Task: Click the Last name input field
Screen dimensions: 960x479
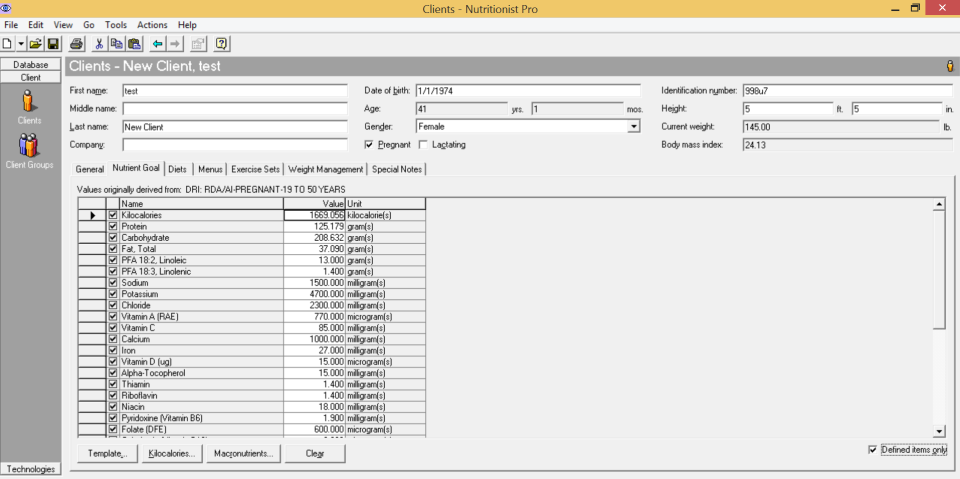Action: coord(234,127)
